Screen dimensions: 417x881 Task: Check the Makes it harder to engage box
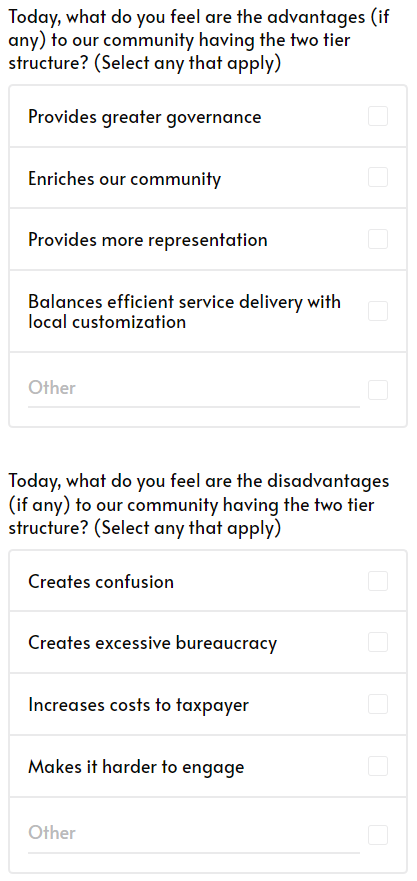click(378, 765)
